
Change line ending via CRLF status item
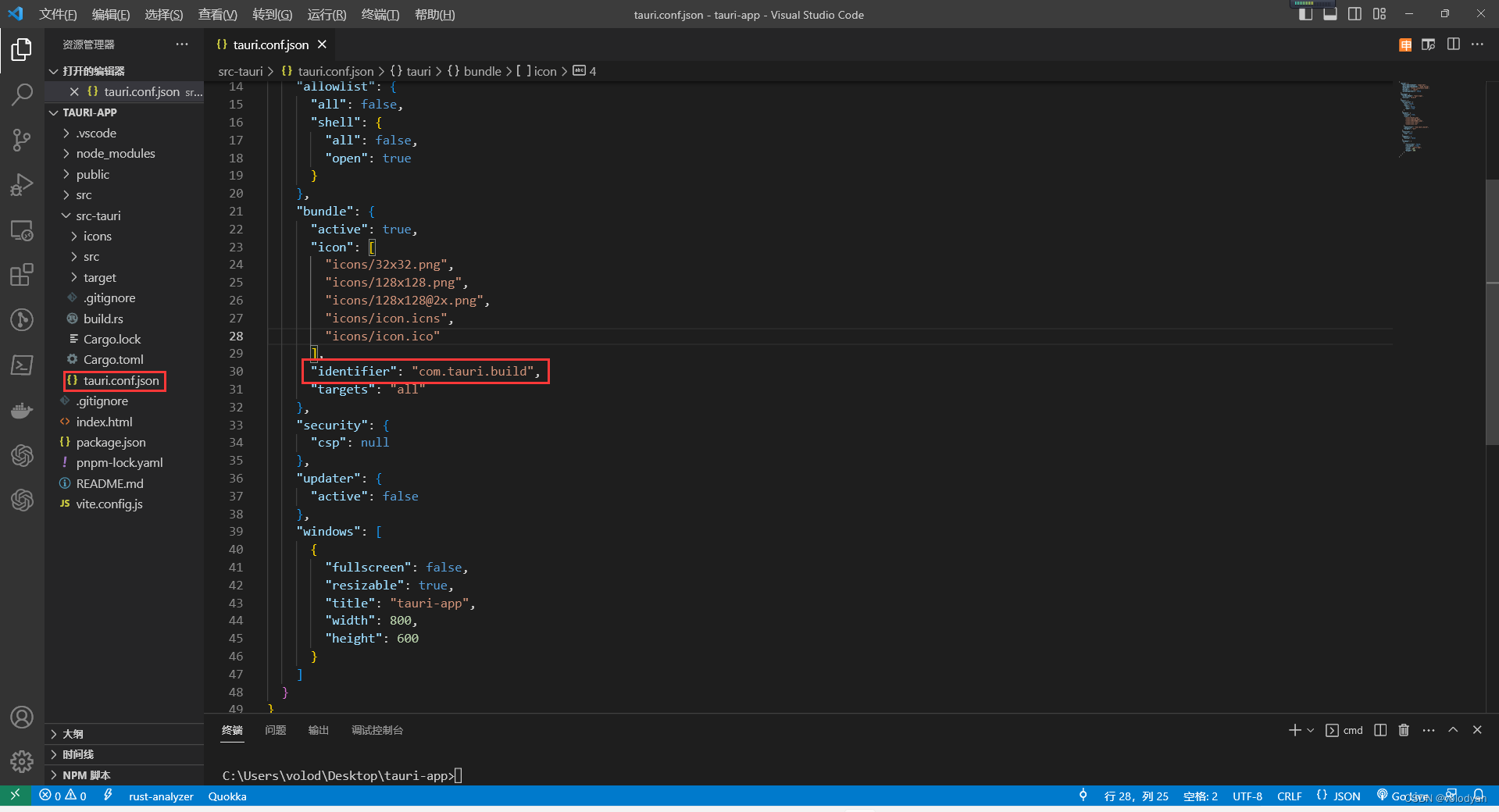point(1290,796)
